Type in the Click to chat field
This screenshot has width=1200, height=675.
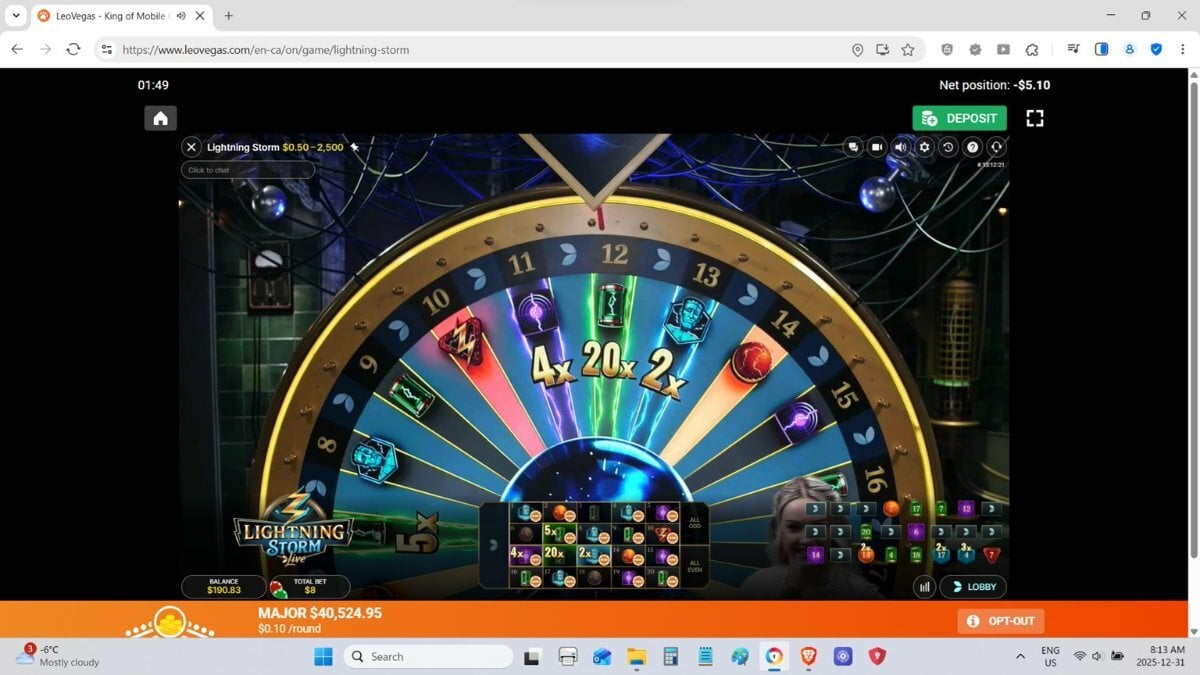point(247,170)
